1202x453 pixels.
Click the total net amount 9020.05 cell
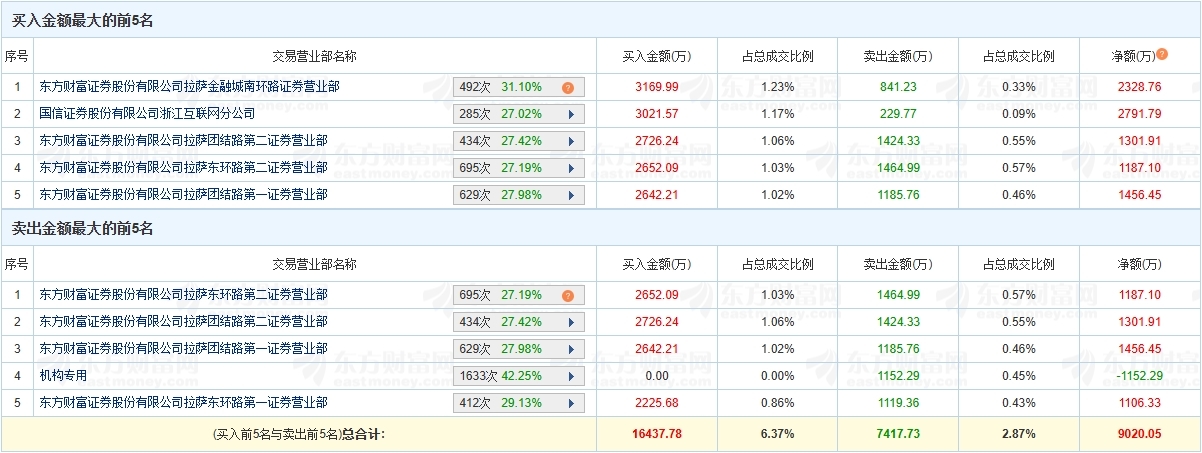click(1139, 435)
